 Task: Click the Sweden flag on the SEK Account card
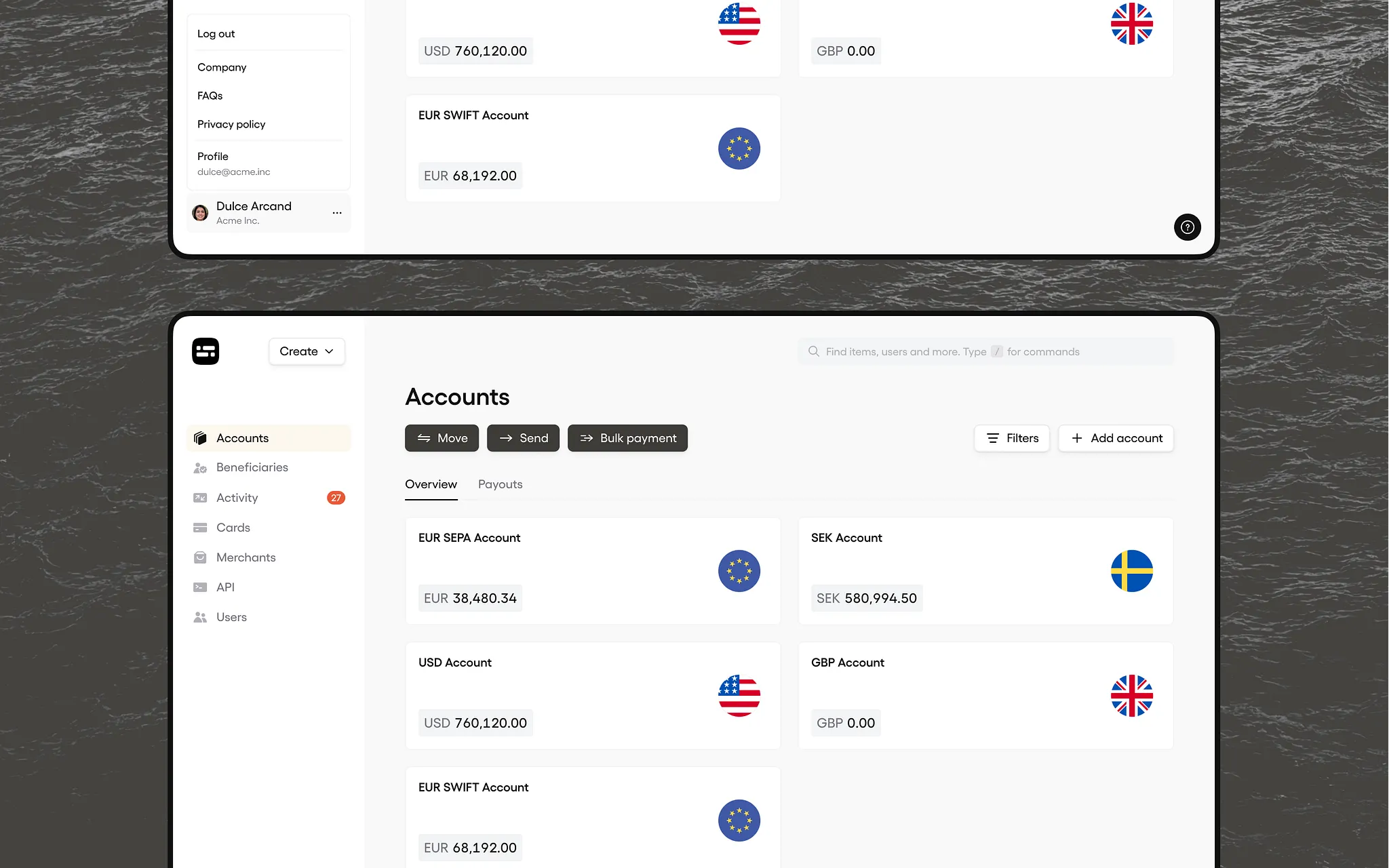pyautogui.click(x=1131, y=571)
